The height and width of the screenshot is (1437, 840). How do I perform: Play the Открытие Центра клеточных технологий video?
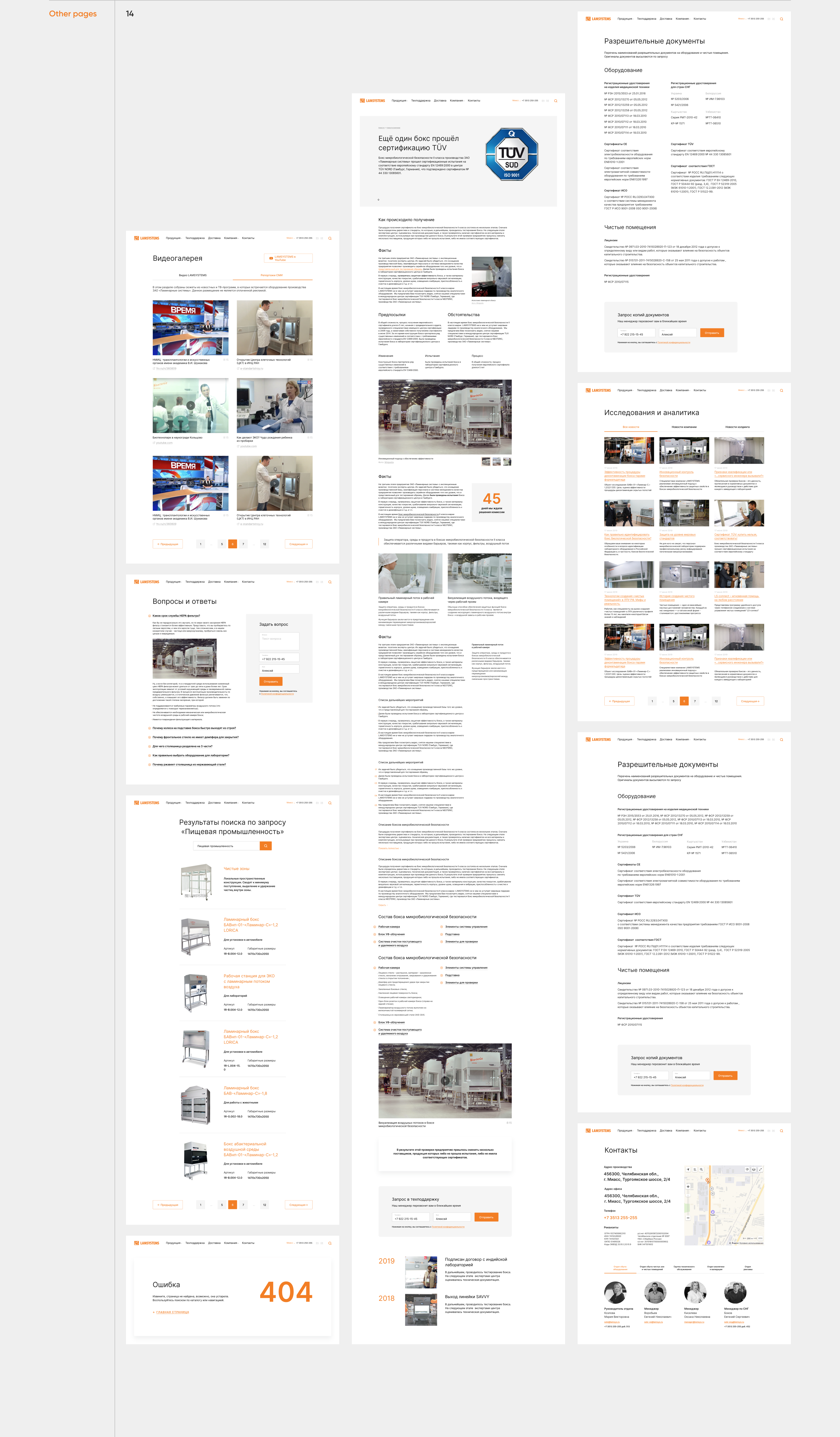pyautogui.click(x=274, y=328)
